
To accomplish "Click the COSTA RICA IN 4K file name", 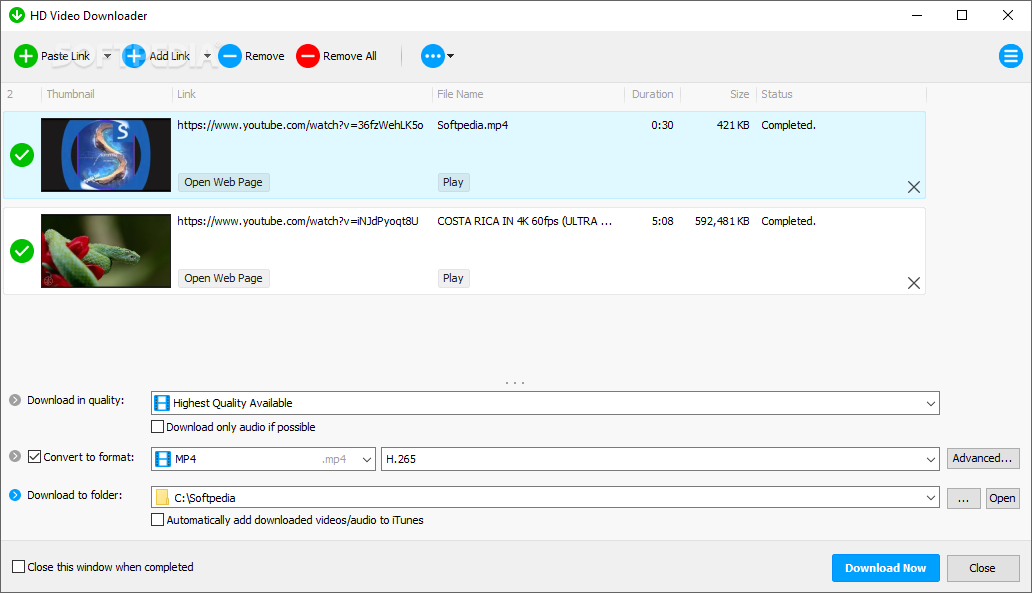I will tap(525, 221).
